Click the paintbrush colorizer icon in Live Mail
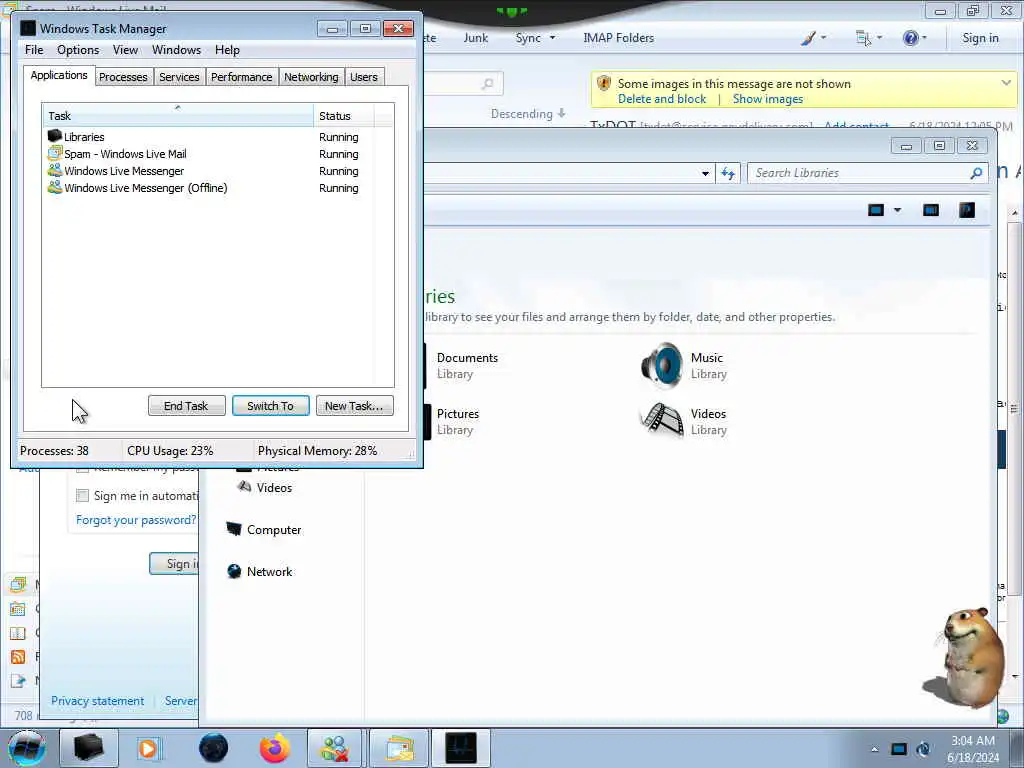The image size is (1024, 768). [808, 38]
